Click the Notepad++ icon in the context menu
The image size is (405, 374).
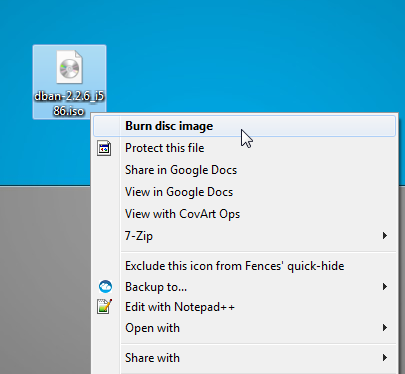(x=104, y=307)
